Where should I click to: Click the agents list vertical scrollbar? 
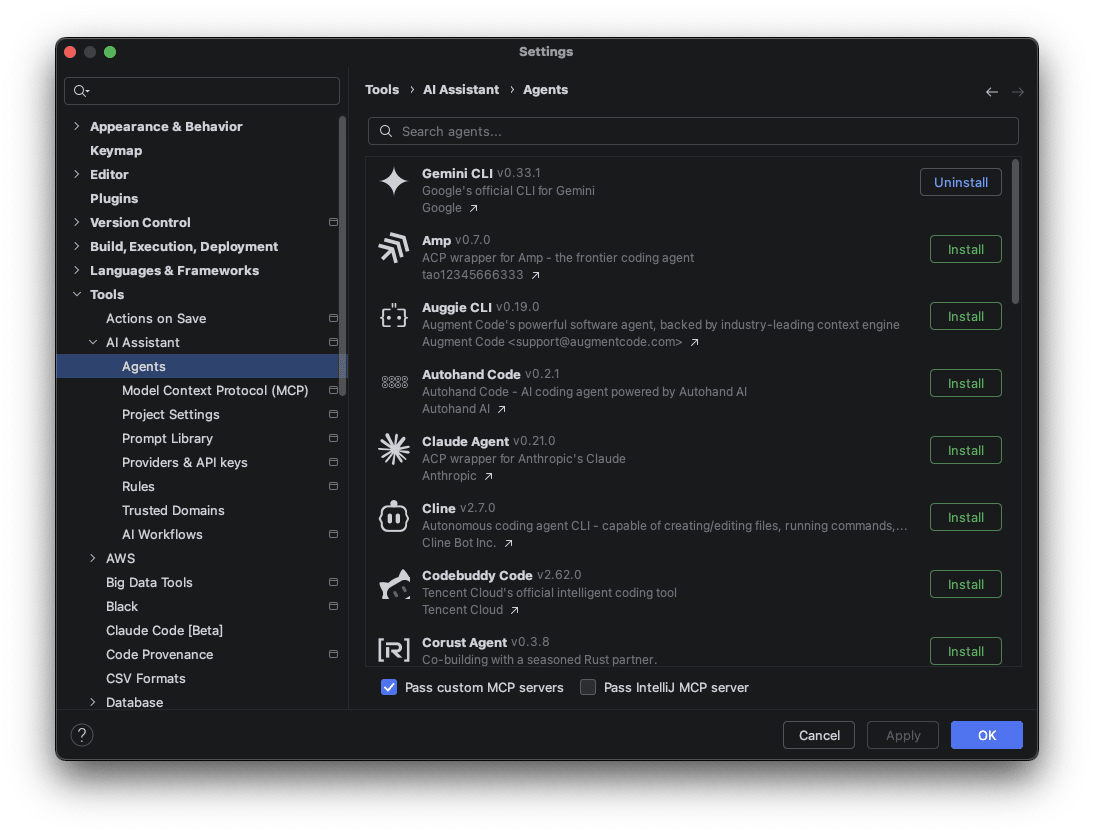[1016, 231]
